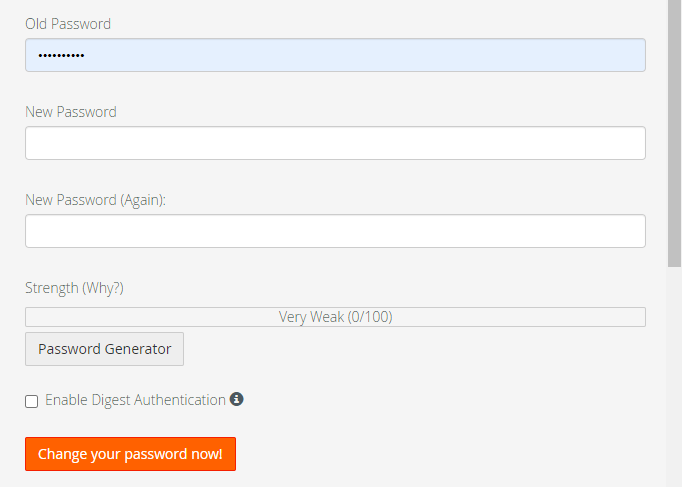This screenshot has width=682, height=487.
Task: Grab the vertical scrollbar thumb
Action: pyautogui.click(x=674, y=130)
